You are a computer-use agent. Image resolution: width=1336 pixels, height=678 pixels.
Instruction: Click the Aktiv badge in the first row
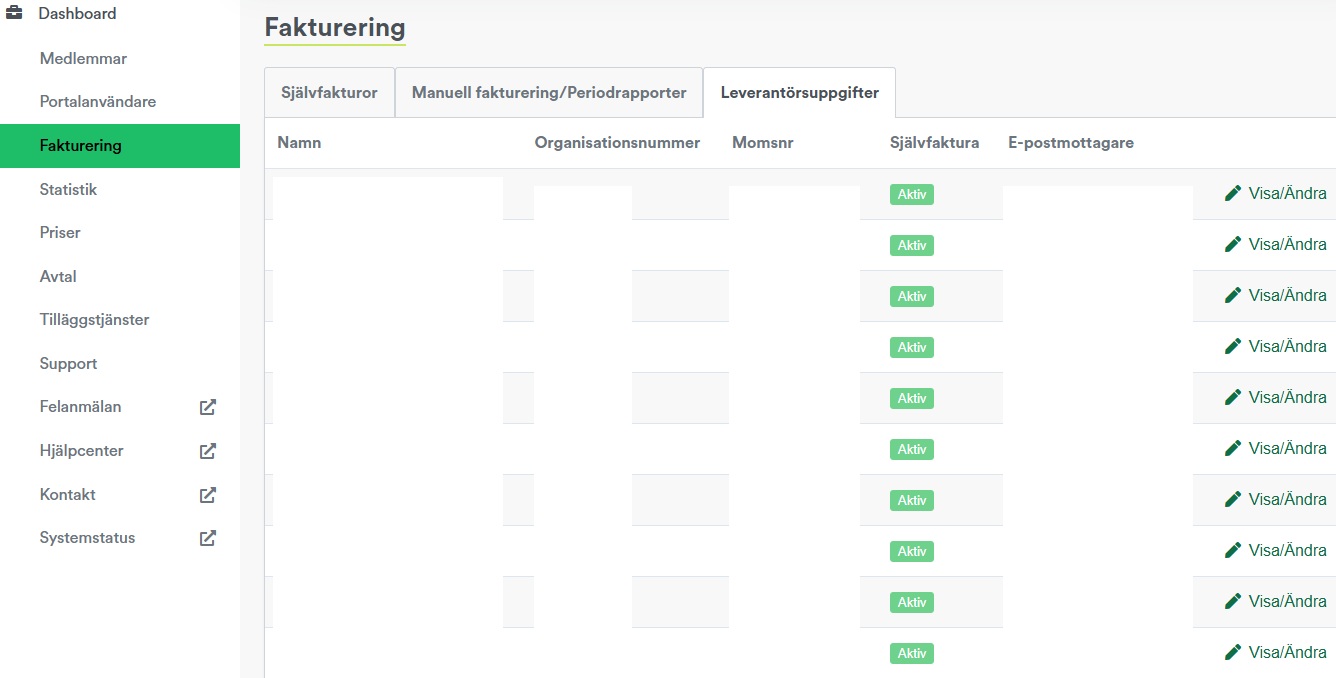click(911, 194)
